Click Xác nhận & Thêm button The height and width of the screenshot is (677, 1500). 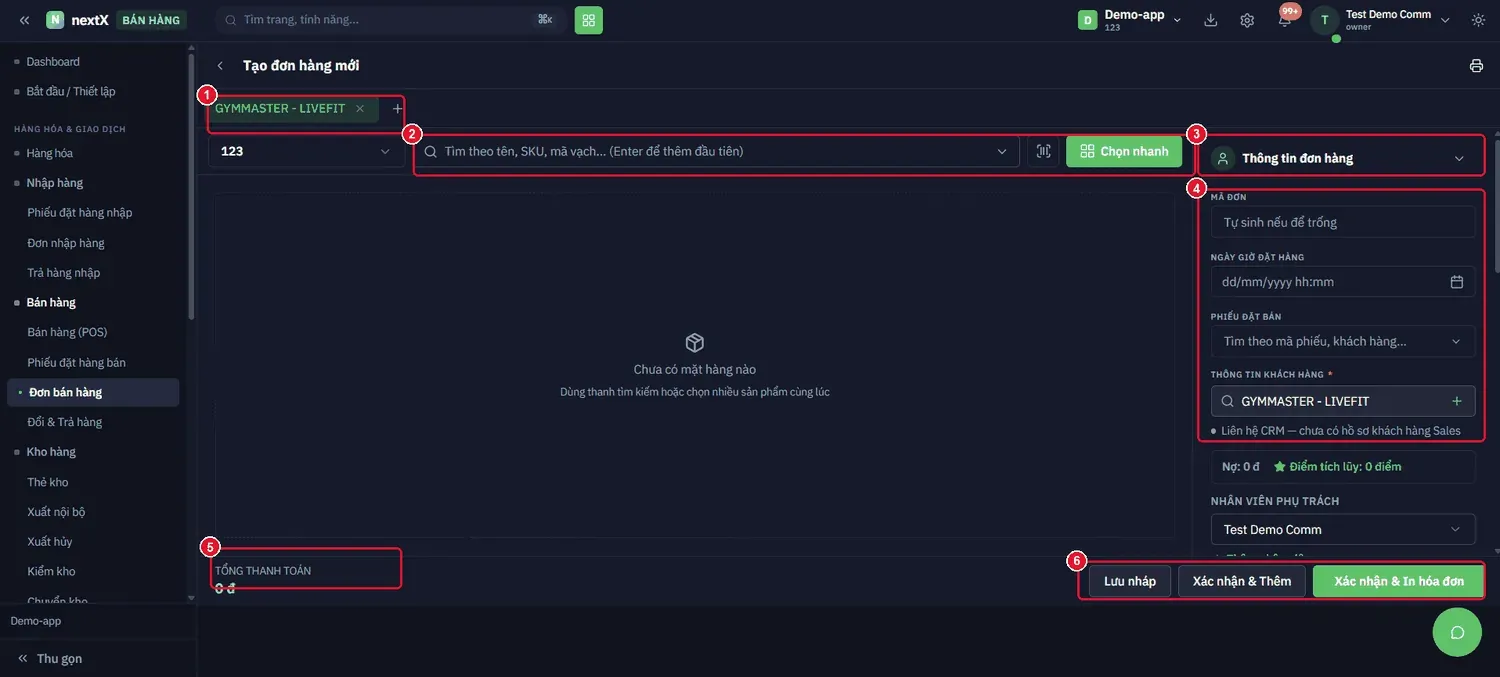[x=1242, y=581]
